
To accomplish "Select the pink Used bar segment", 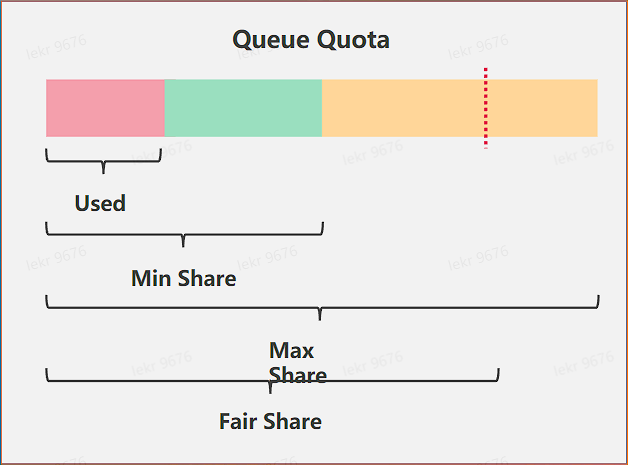I will click(x=105, y=107).
